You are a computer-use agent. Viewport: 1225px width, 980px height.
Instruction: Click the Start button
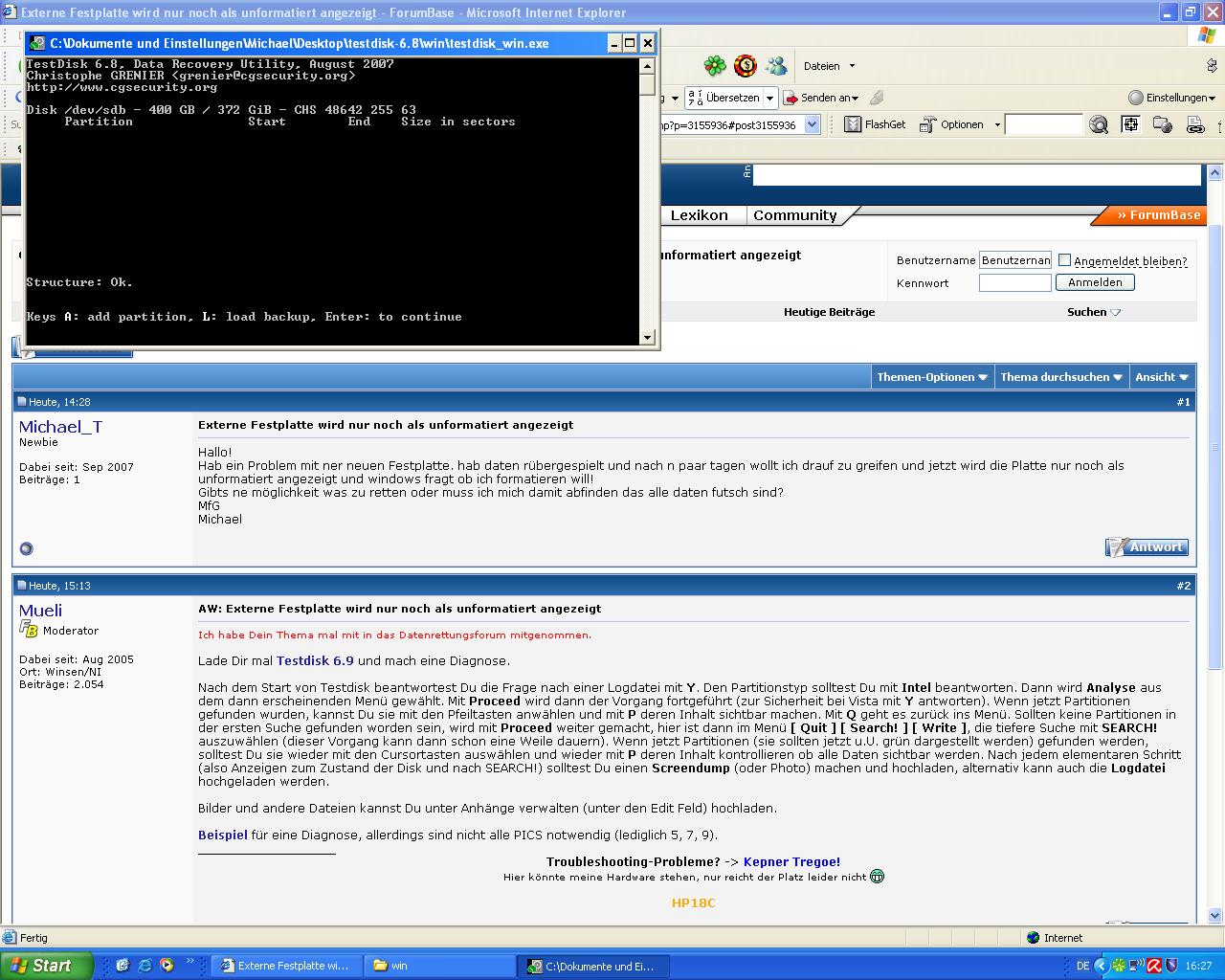[47, 966]
